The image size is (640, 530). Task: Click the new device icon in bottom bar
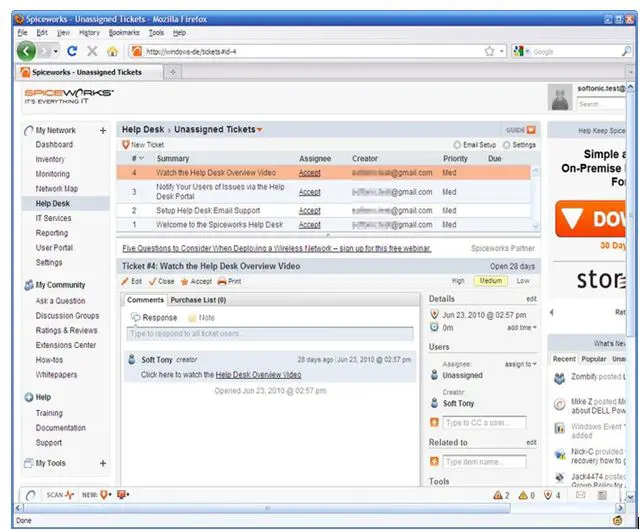(x=122, y=495)
